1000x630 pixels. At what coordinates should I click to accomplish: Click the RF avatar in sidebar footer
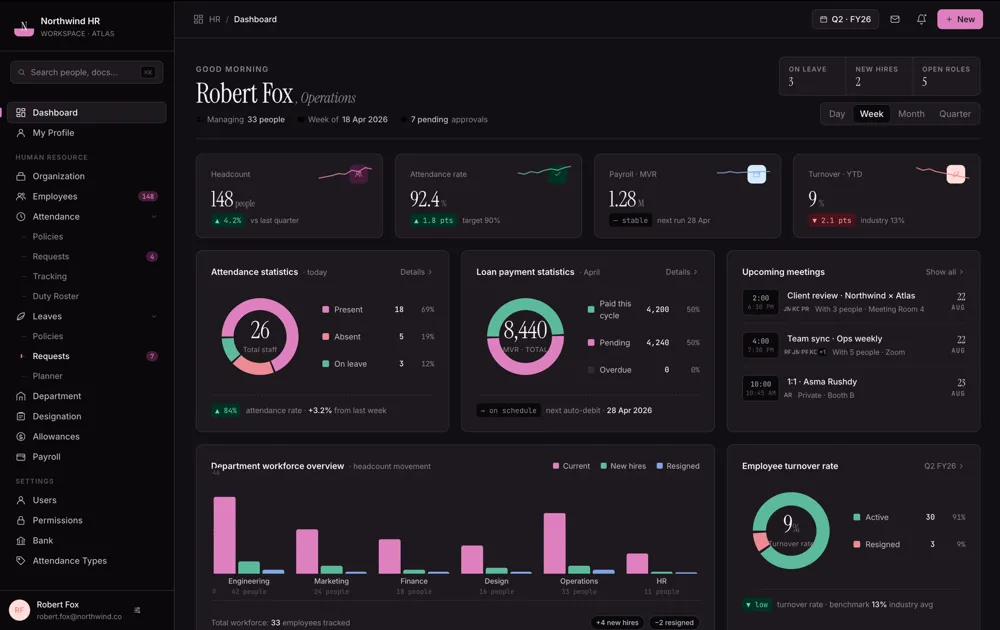(x=20, y=610)
